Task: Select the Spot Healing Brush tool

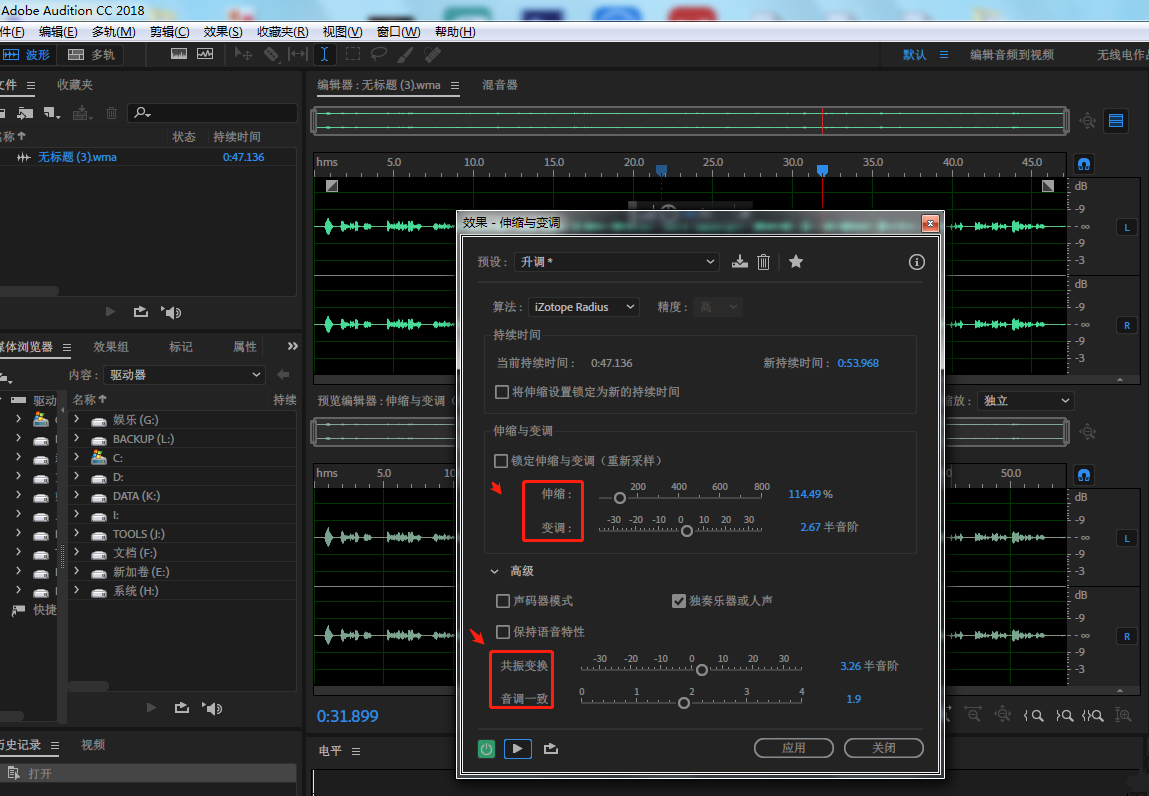Action: (432, 54)
